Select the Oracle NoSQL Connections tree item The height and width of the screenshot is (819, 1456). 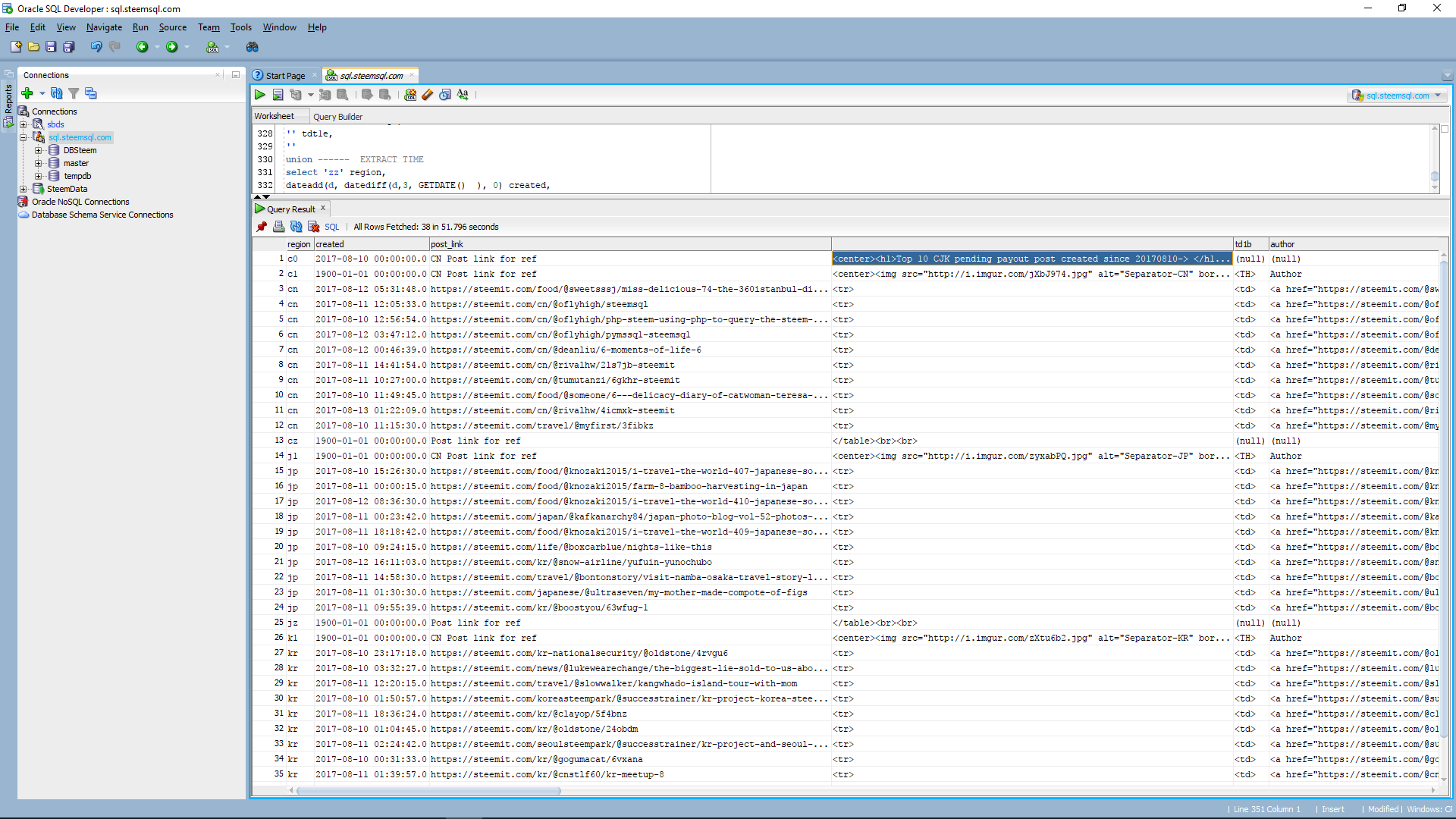[80, 202]
